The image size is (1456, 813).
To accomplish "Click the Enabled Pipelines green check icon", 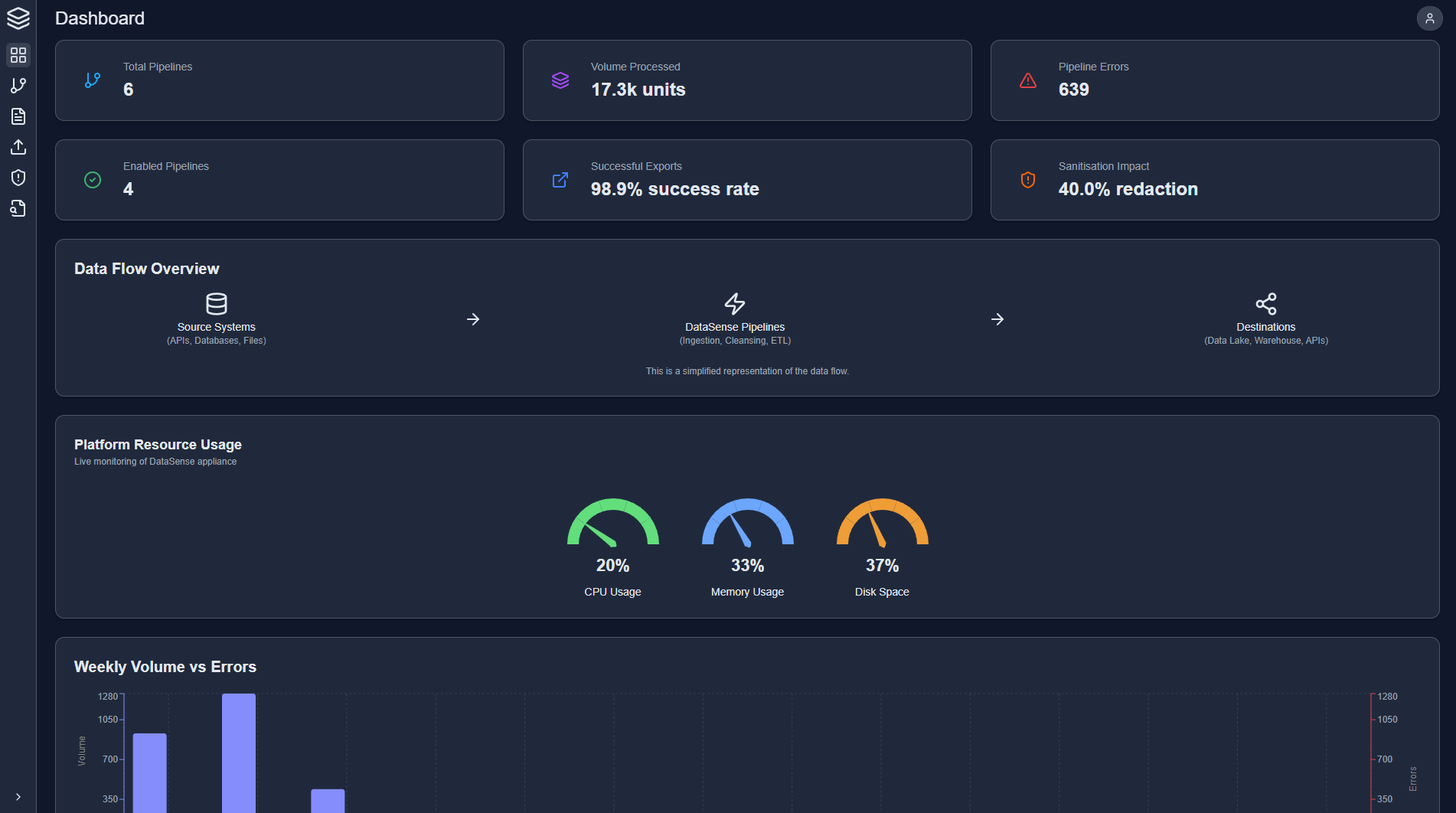I will (x=92, y=179).
